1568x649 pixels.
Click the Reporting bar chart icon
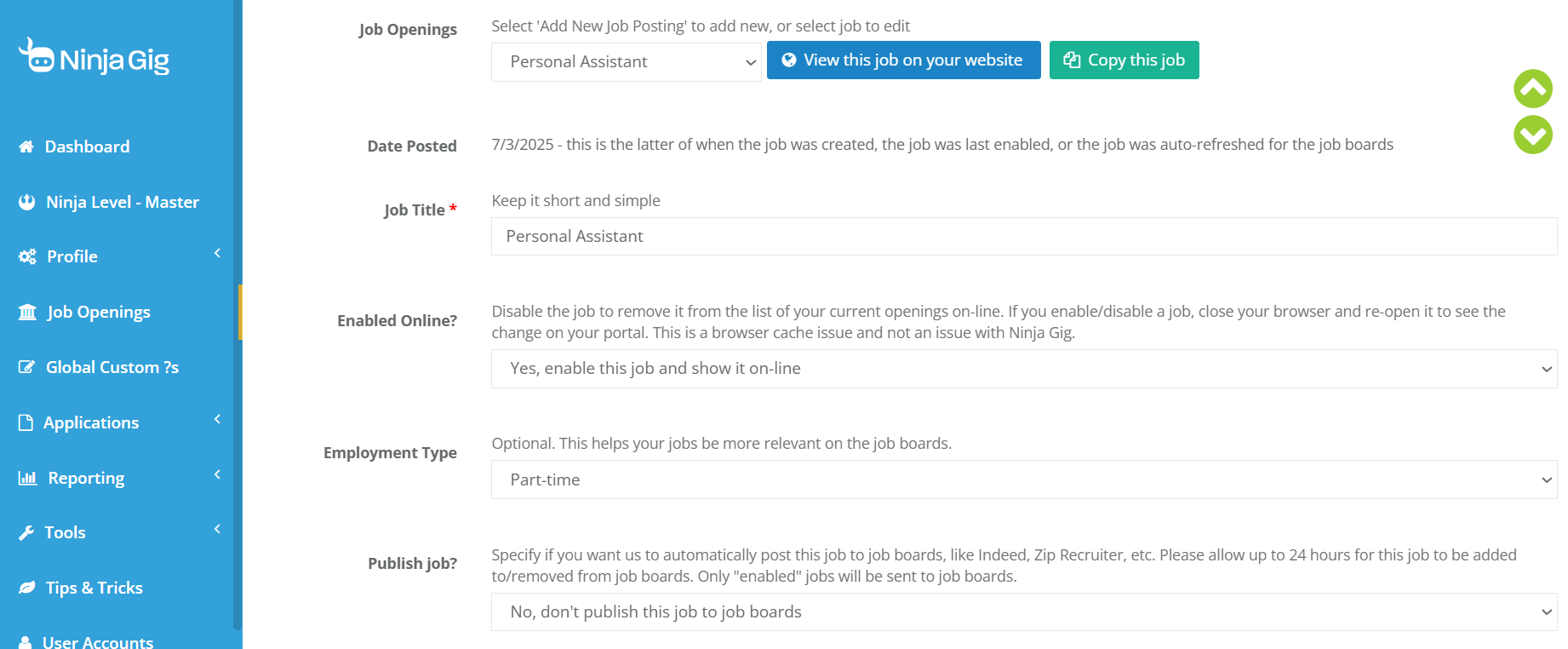coord(28,478)
